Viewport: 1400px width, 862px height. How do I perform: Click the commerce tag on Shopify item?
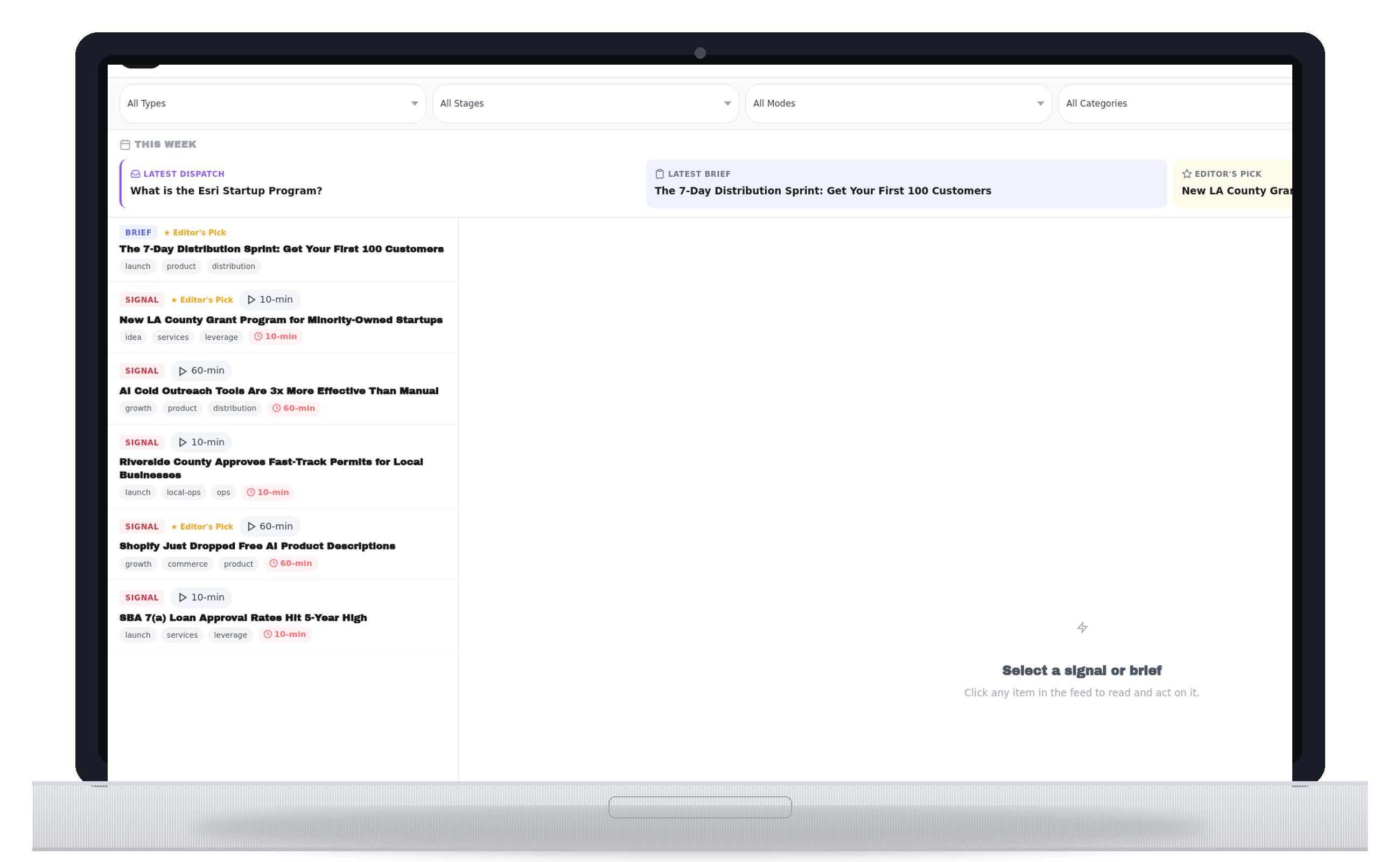[x=187, y=564]
